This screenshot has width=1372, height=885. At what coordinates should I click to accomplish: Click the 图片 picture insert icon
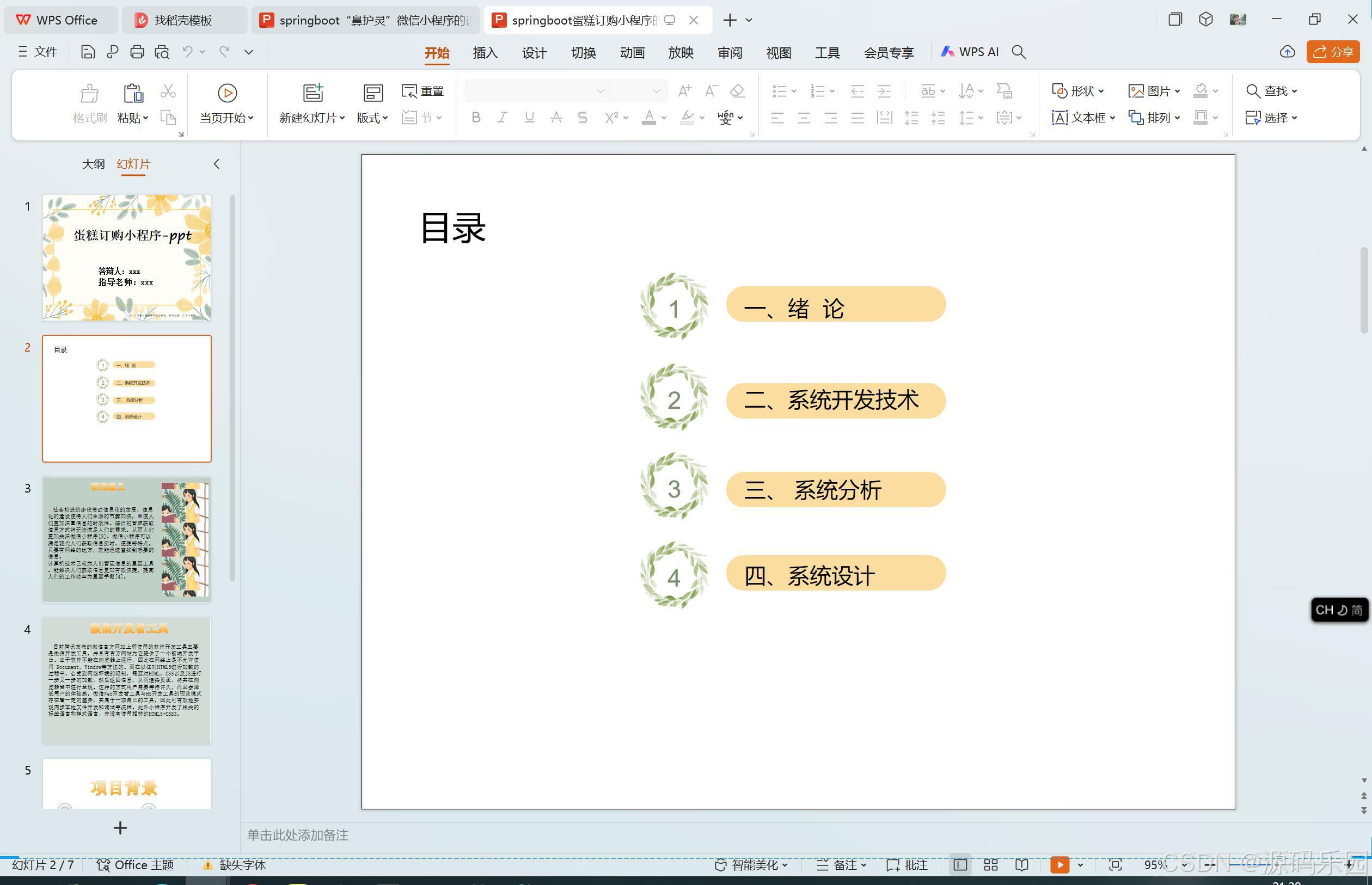pos(1153,91)
